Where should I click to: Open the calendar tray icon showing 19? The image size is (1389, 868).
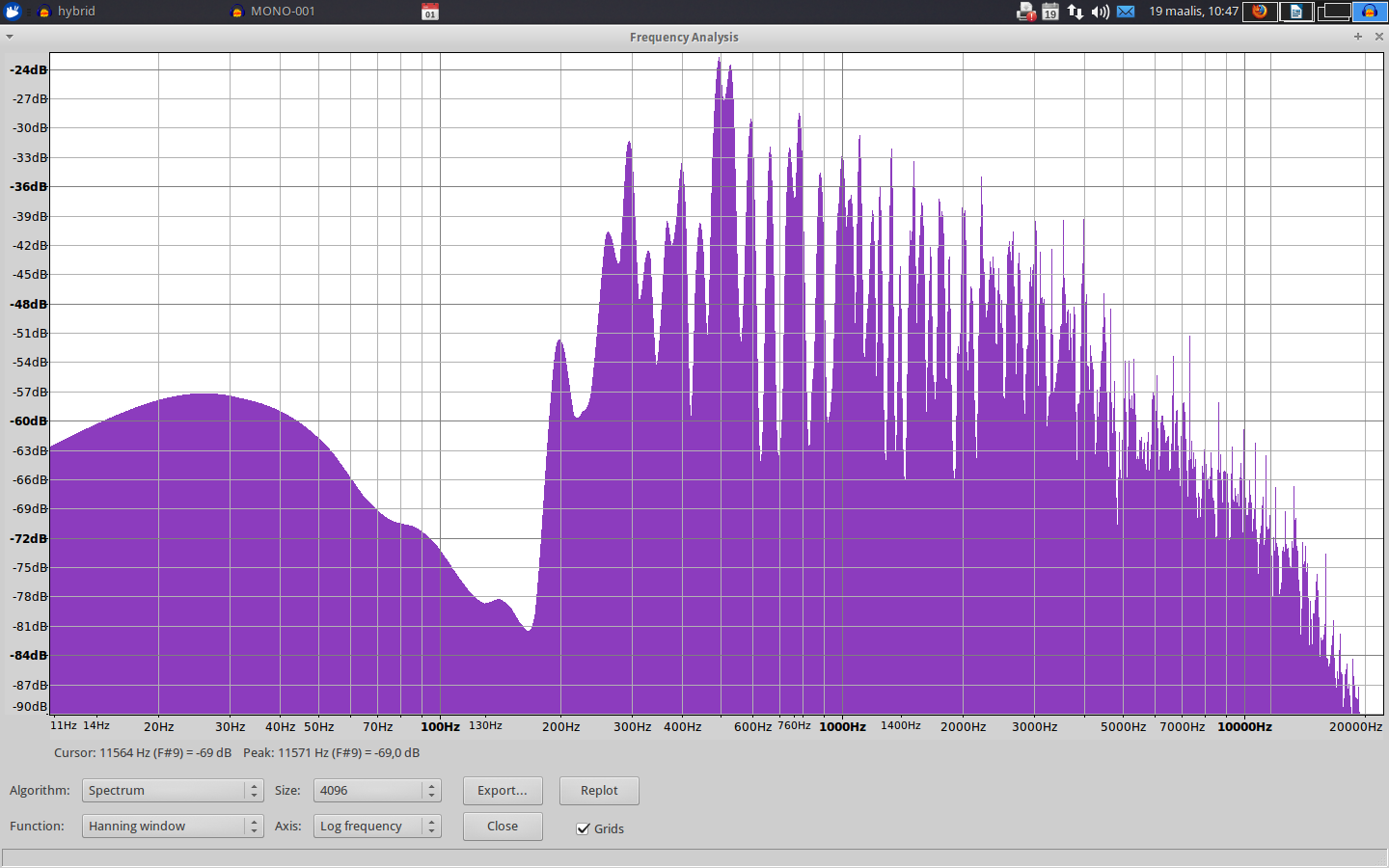(x=1050, y=12)
